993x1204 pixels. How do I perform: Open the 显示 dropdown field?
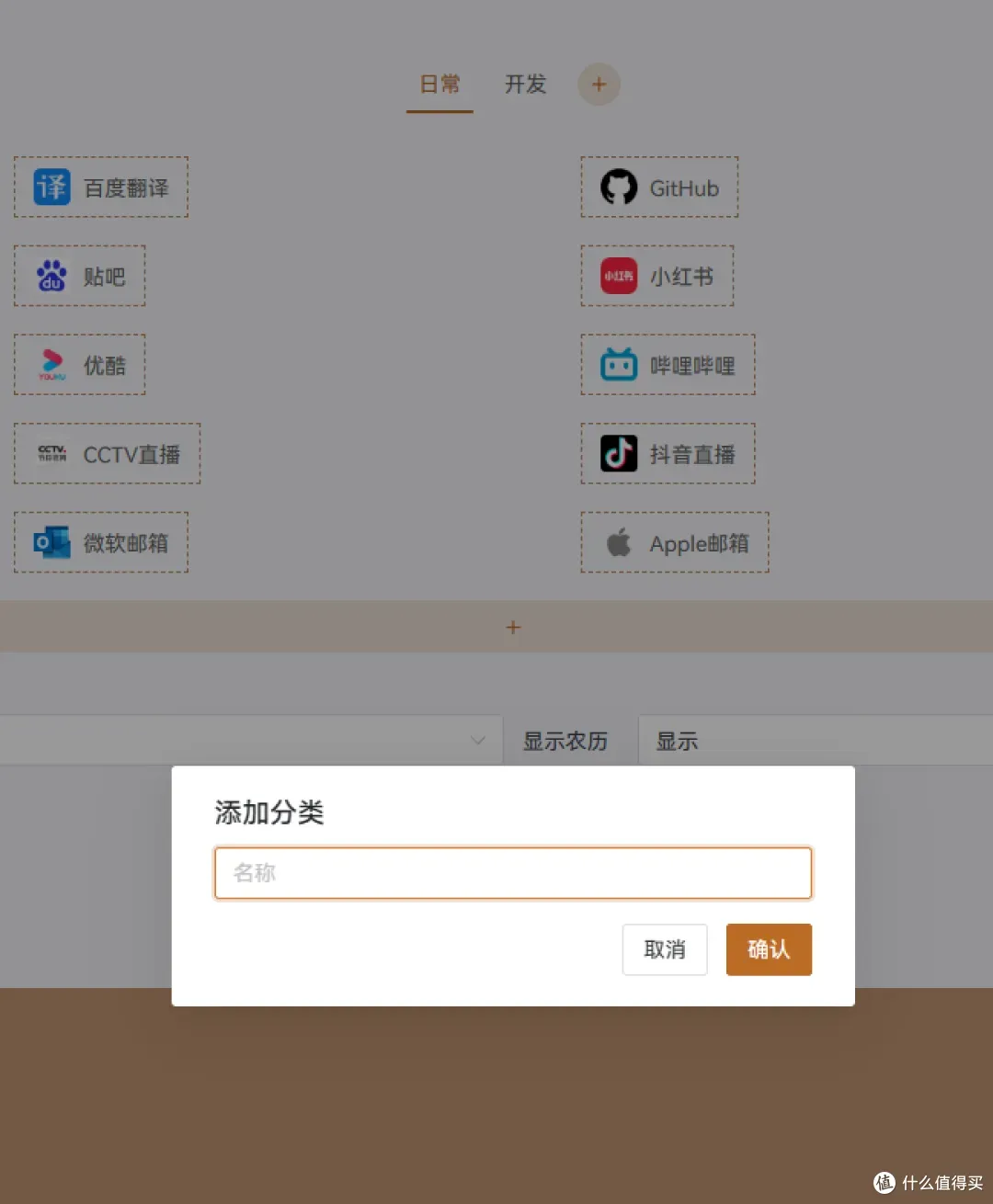point(814,741)
